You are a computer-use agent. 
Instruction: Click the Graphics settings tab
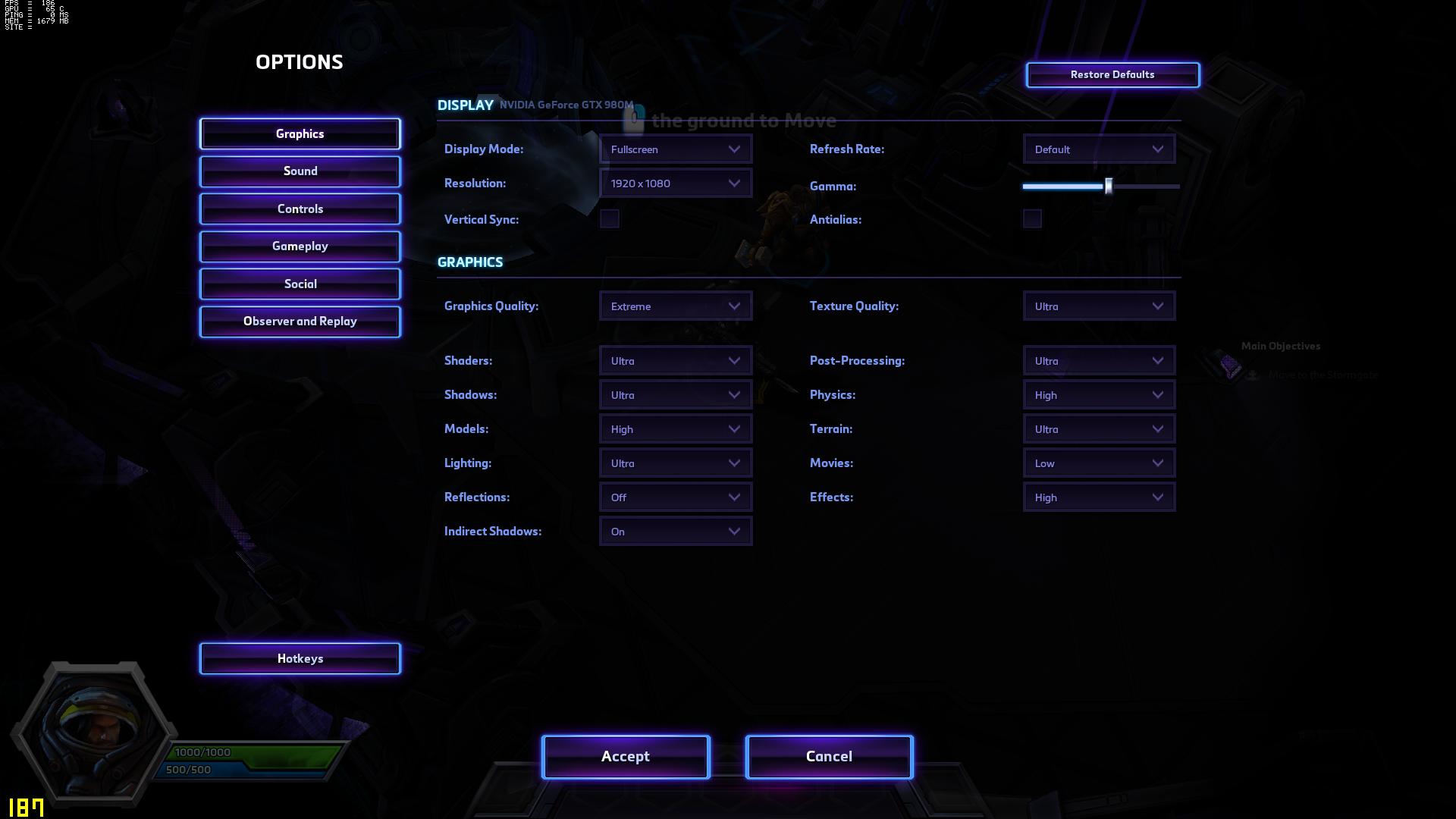(300, 133)
